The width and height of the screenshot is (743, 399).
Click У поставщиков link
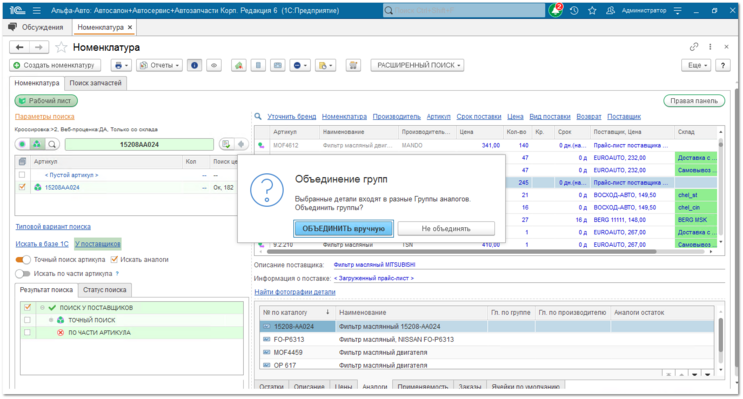point(98,244)
